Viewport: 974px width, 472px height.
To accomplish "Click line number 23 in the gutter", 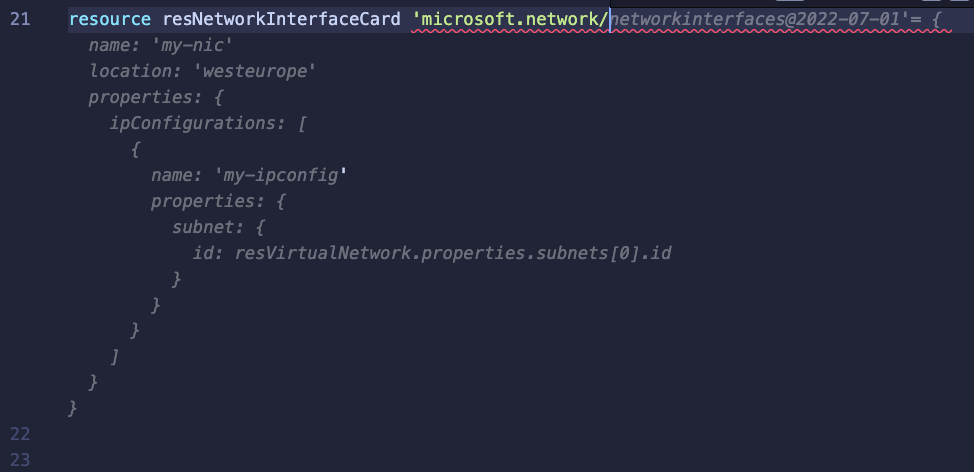I will [x=20, y=460].
